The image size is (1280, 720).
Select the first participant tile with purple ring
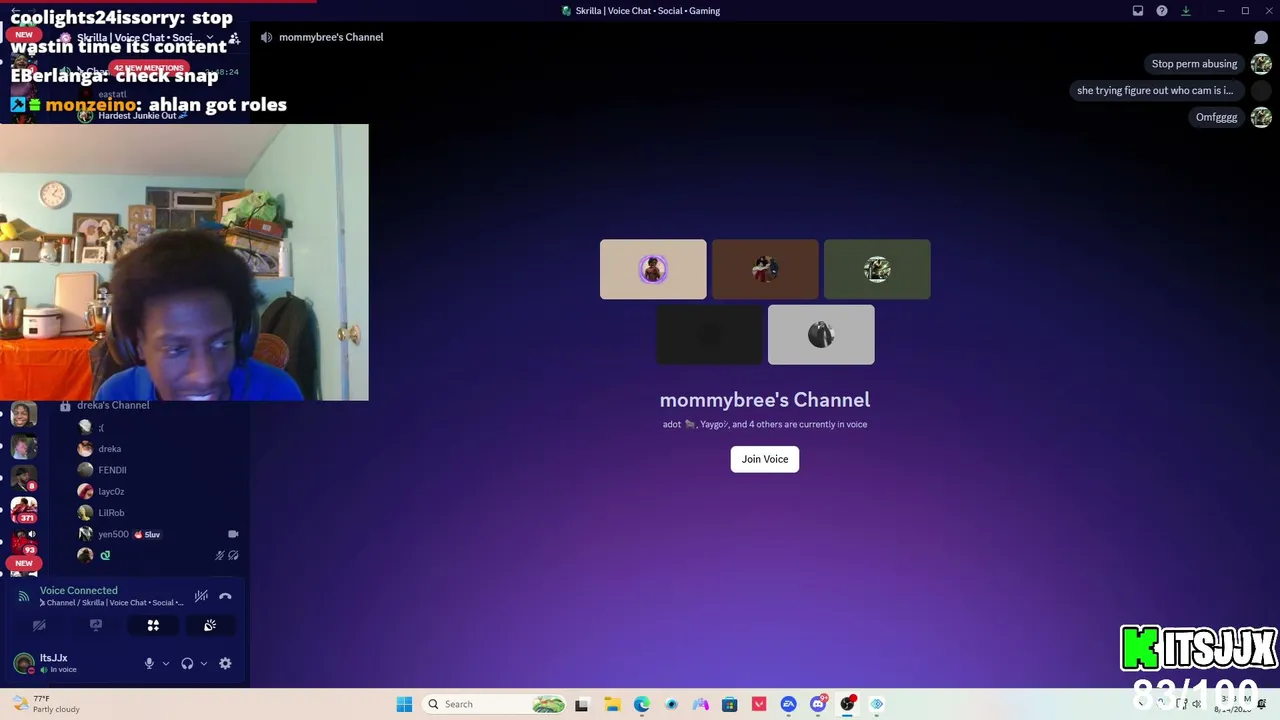[653, 269]
